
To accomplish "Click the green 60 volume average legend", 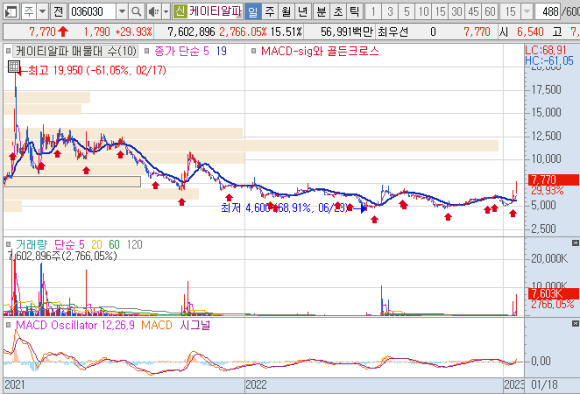I will coord(114,245).
